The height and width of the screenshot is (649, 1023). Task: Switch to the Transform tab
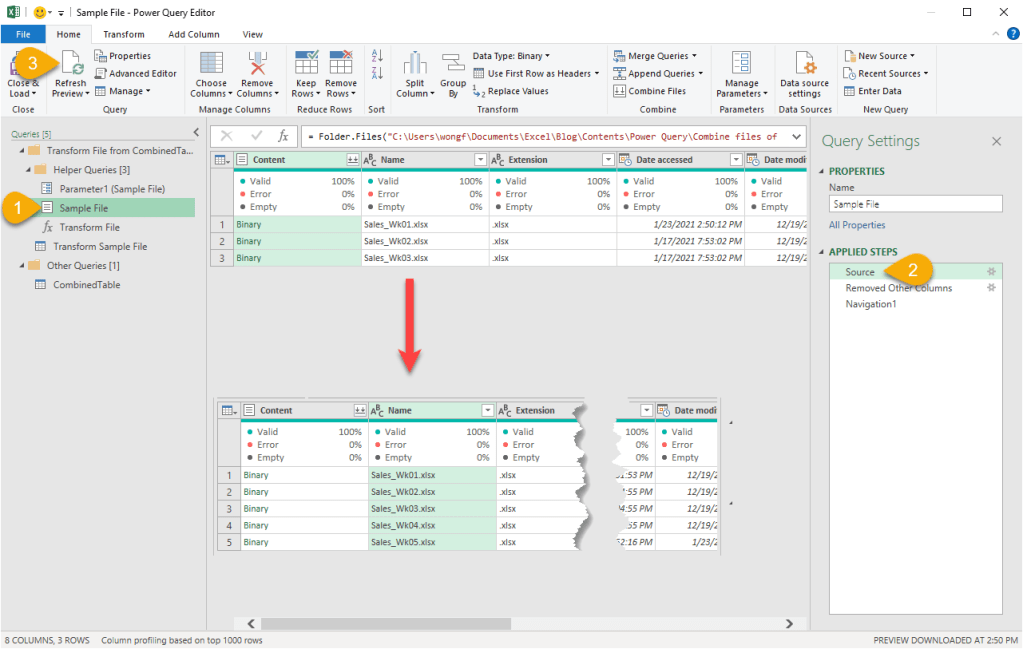pos(124,34)
